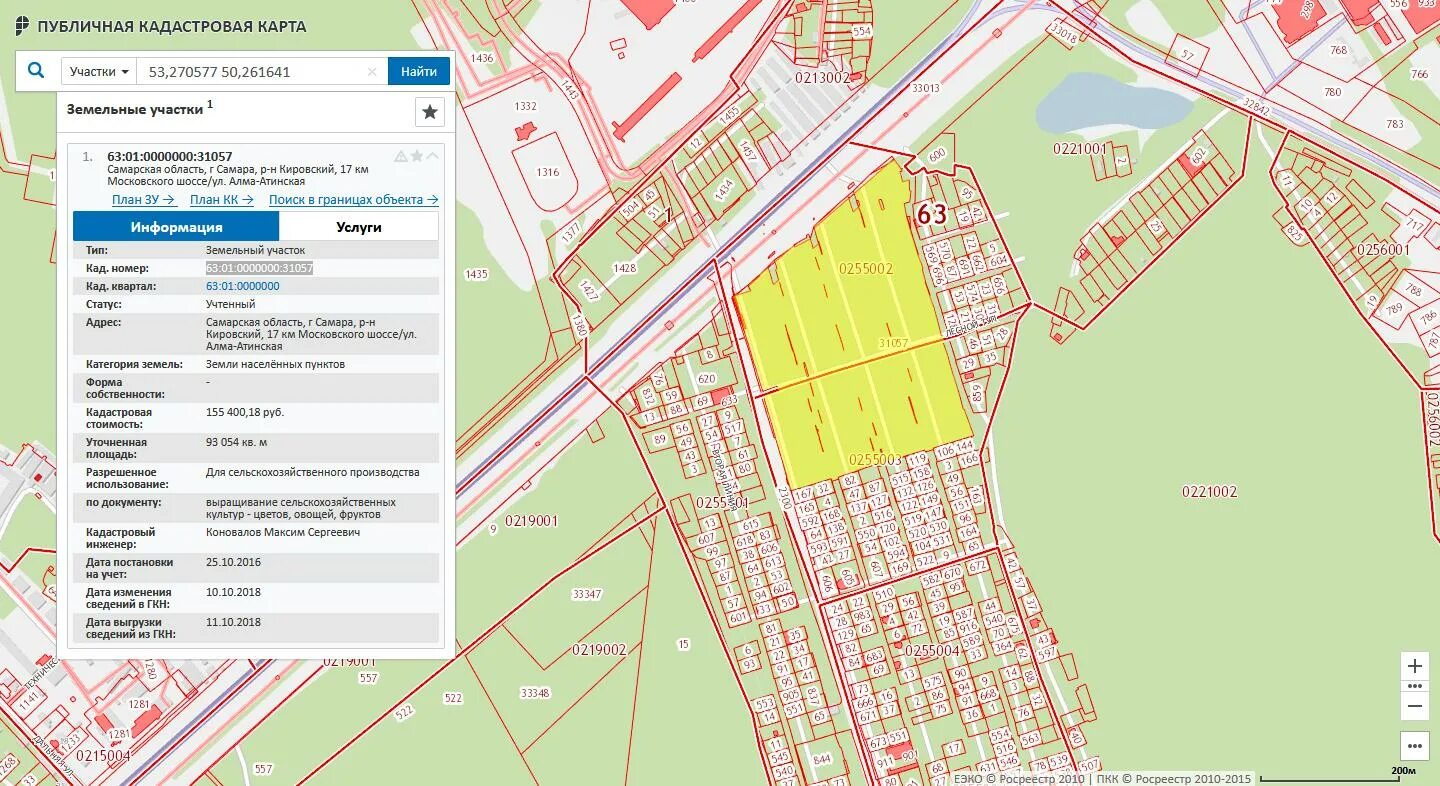The image size is (1440, 786).
Task: Click the warning triangle icon on result
Action: click(401, 156)
